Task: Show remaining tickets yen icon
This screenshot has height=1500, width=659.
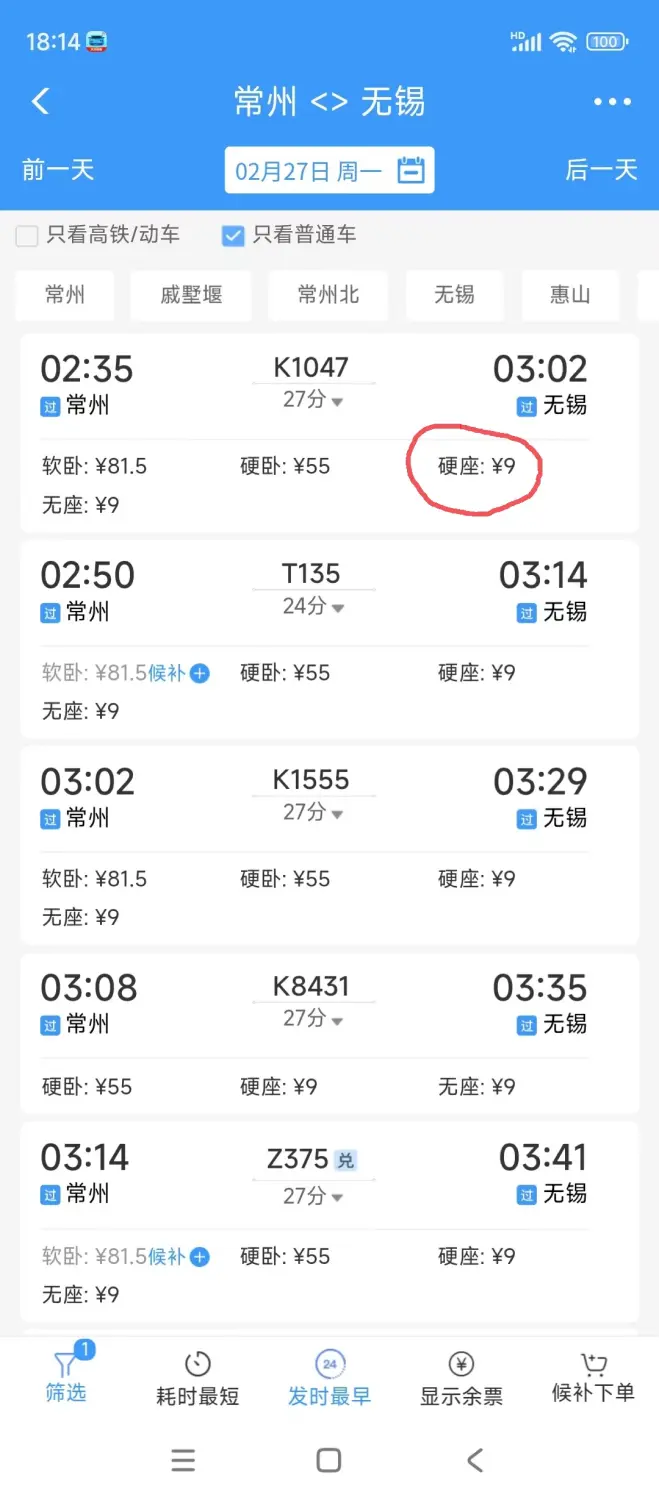Action: [x=461, y=1364]
